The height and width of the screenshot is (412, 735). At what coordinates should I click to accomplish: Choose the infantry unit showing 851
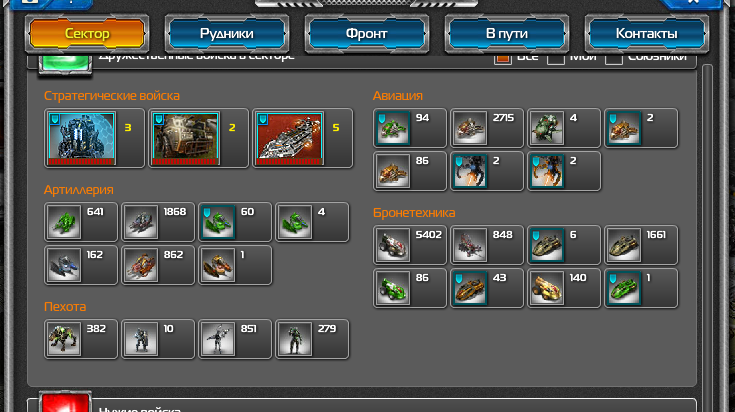tap(234, 339)
